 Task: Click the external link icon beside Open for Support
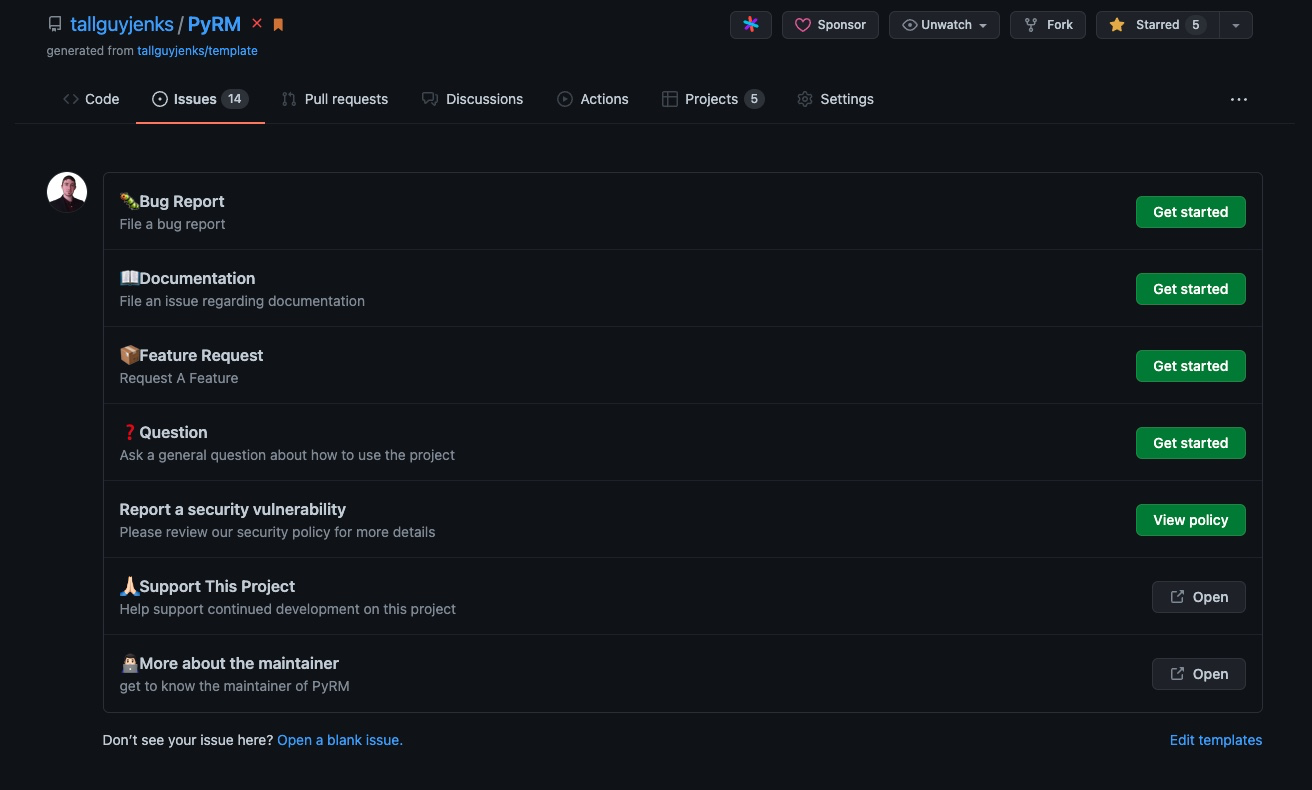[x=1177, y=597]
